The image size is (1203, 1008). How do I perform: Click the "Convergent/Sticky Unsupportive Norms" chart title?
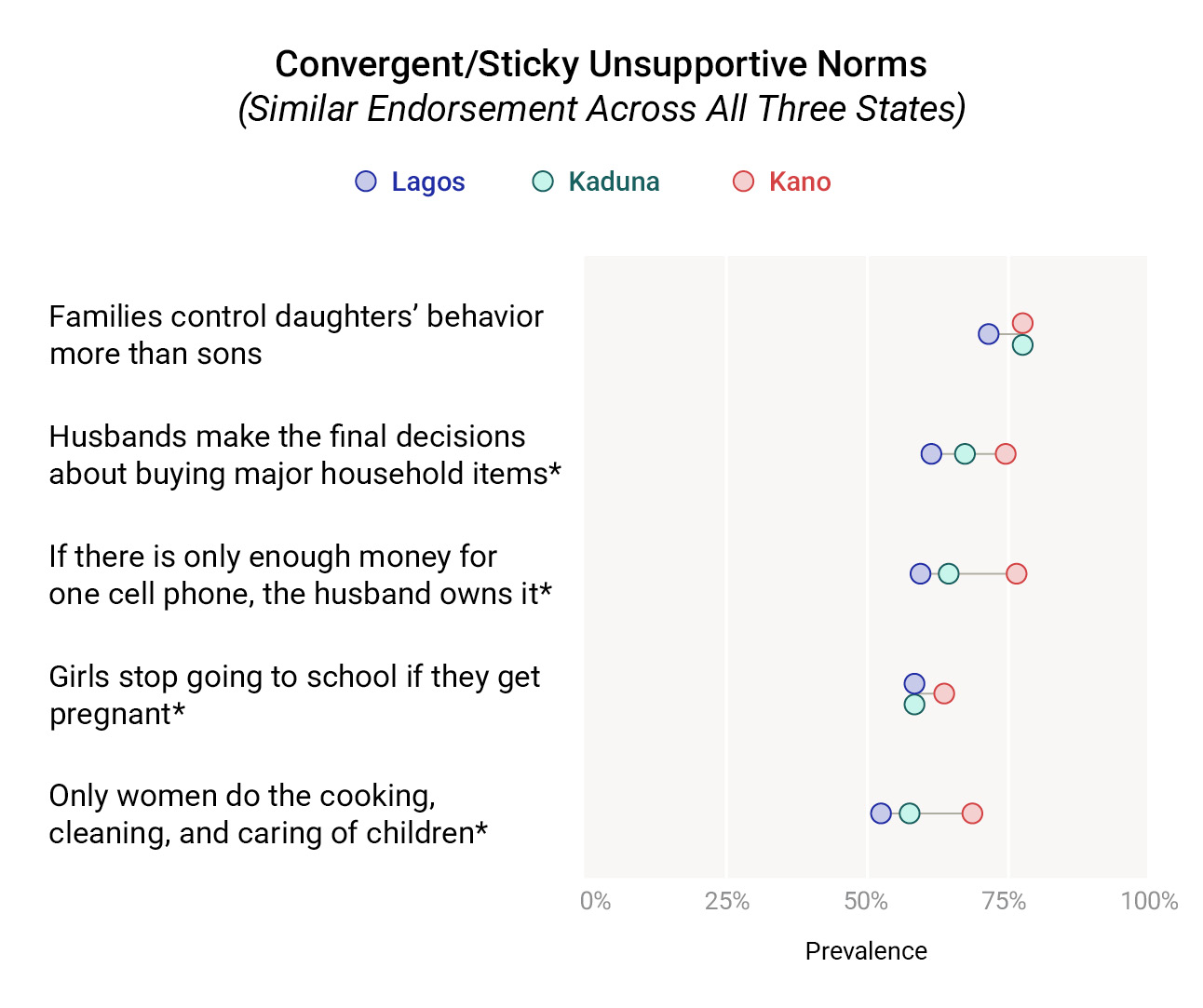(601, 64)
